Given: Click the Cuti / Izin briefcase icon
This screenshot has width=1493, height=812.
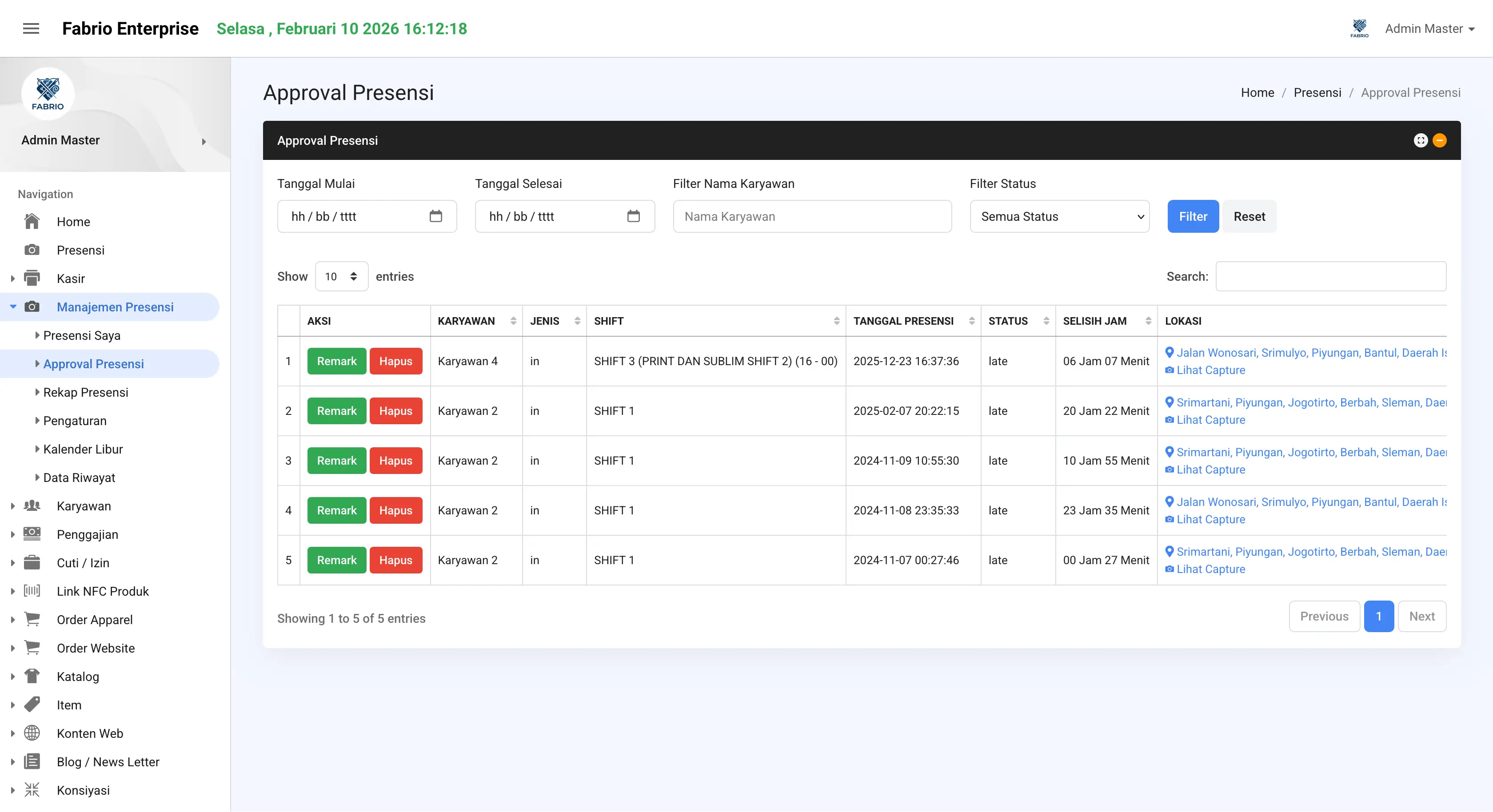Looking at the screenshot, I should pyautogui.click(x=32, y=562).
